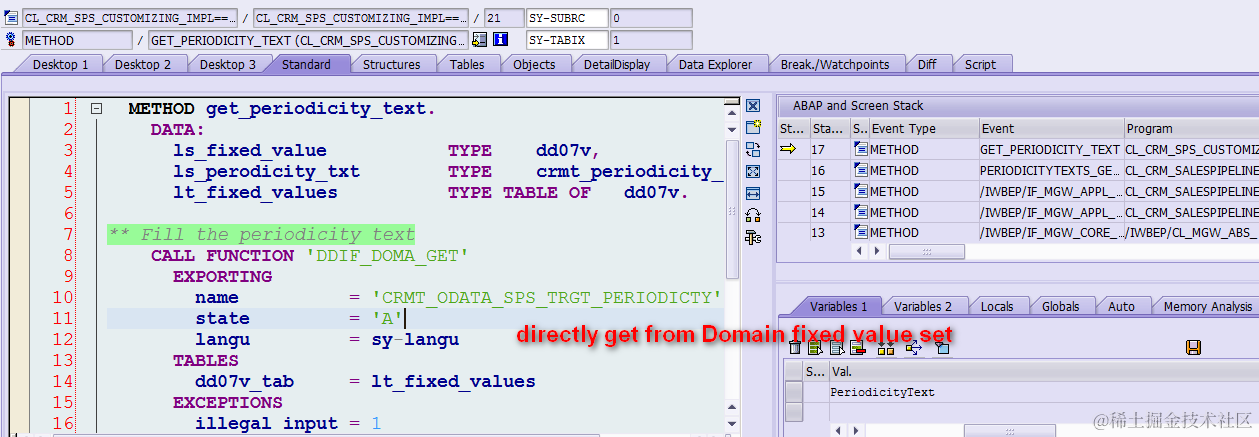Click code line CALL FUNCTION 'DDIF_DOMA_GET'
This screenshot has width=1259, height=437.
[x=309, y=255]
